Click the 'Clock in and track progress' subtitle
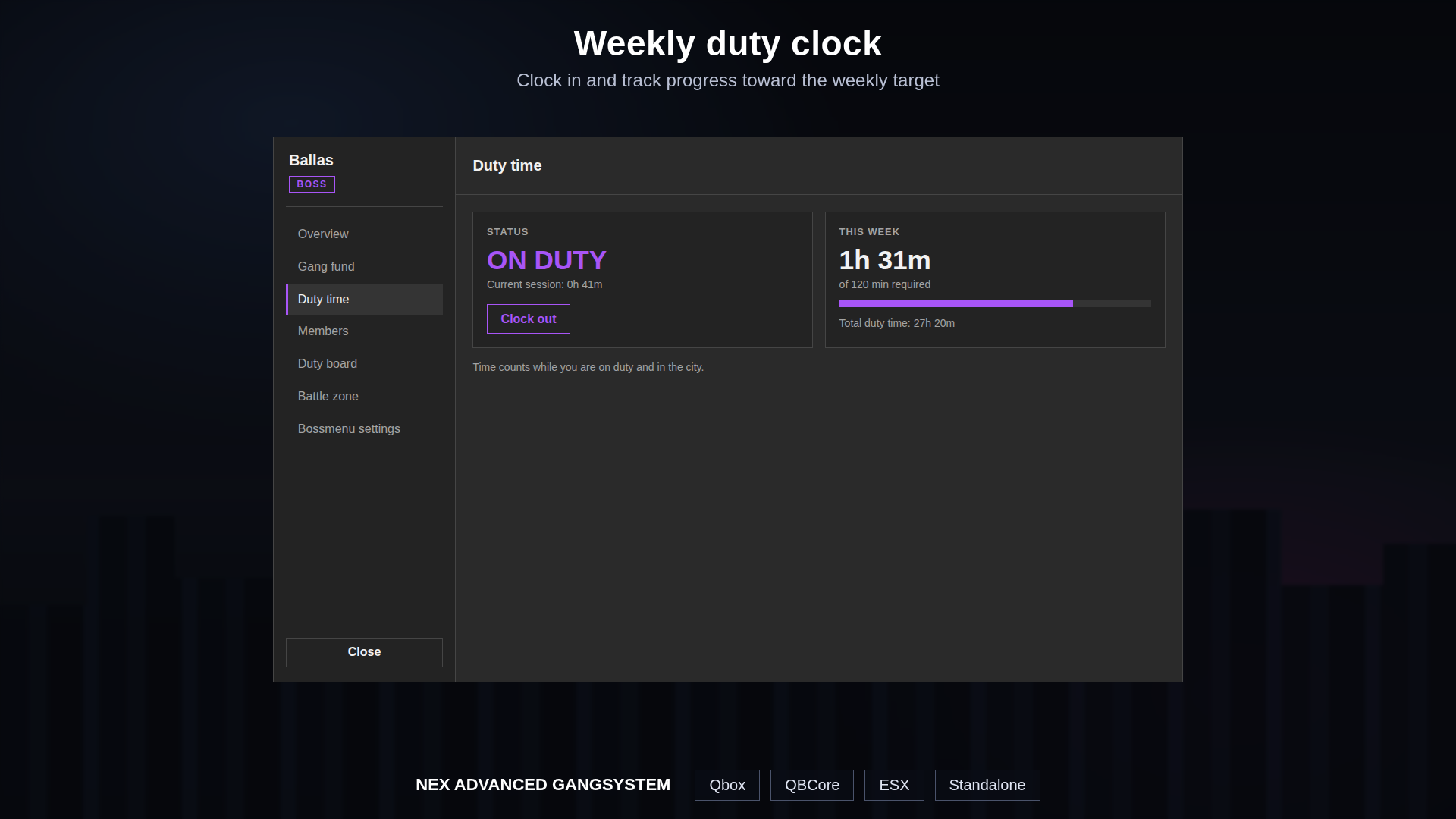The image size is (1456, 819). 728,81
